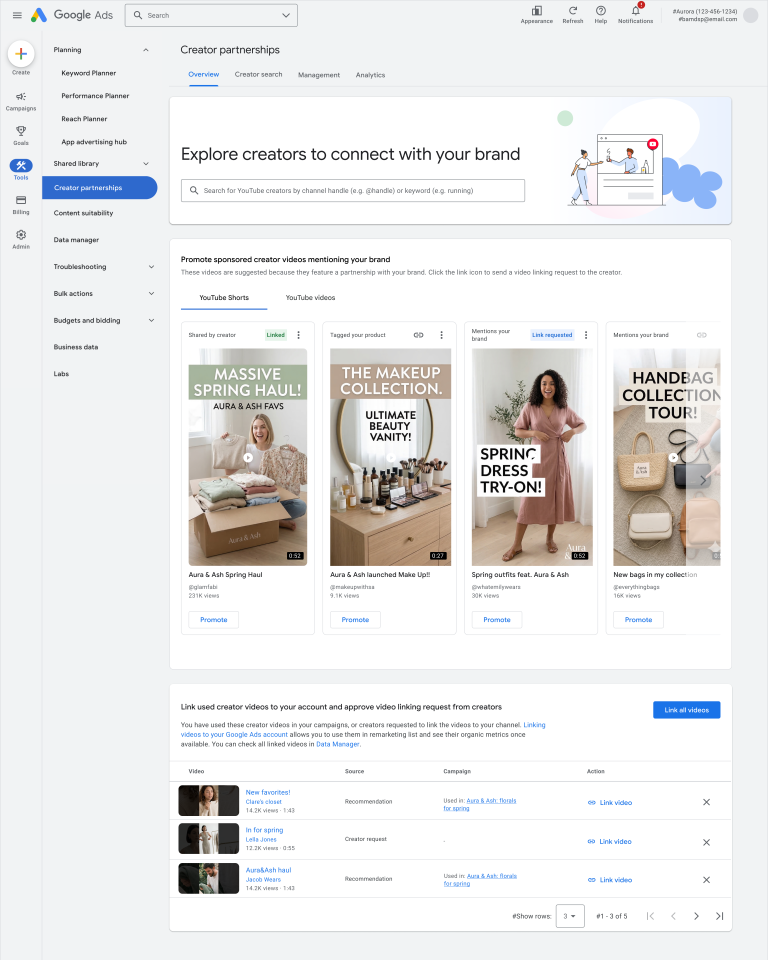
Task: Open App advertising hub
Action: click(94, 141)
